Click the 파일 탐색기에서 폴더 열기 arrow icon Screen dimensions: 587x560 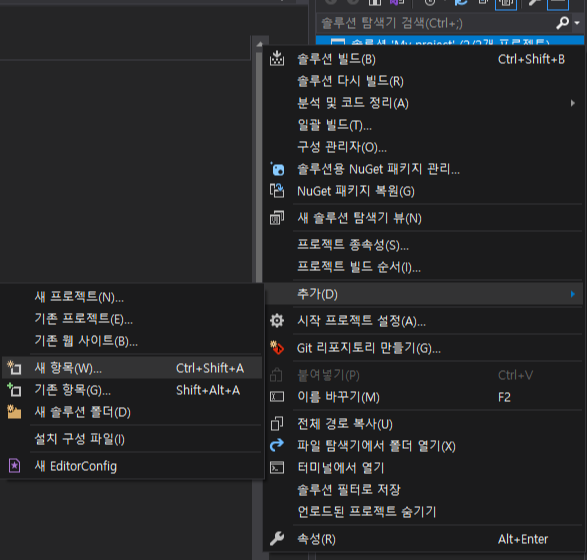[277, 445]
